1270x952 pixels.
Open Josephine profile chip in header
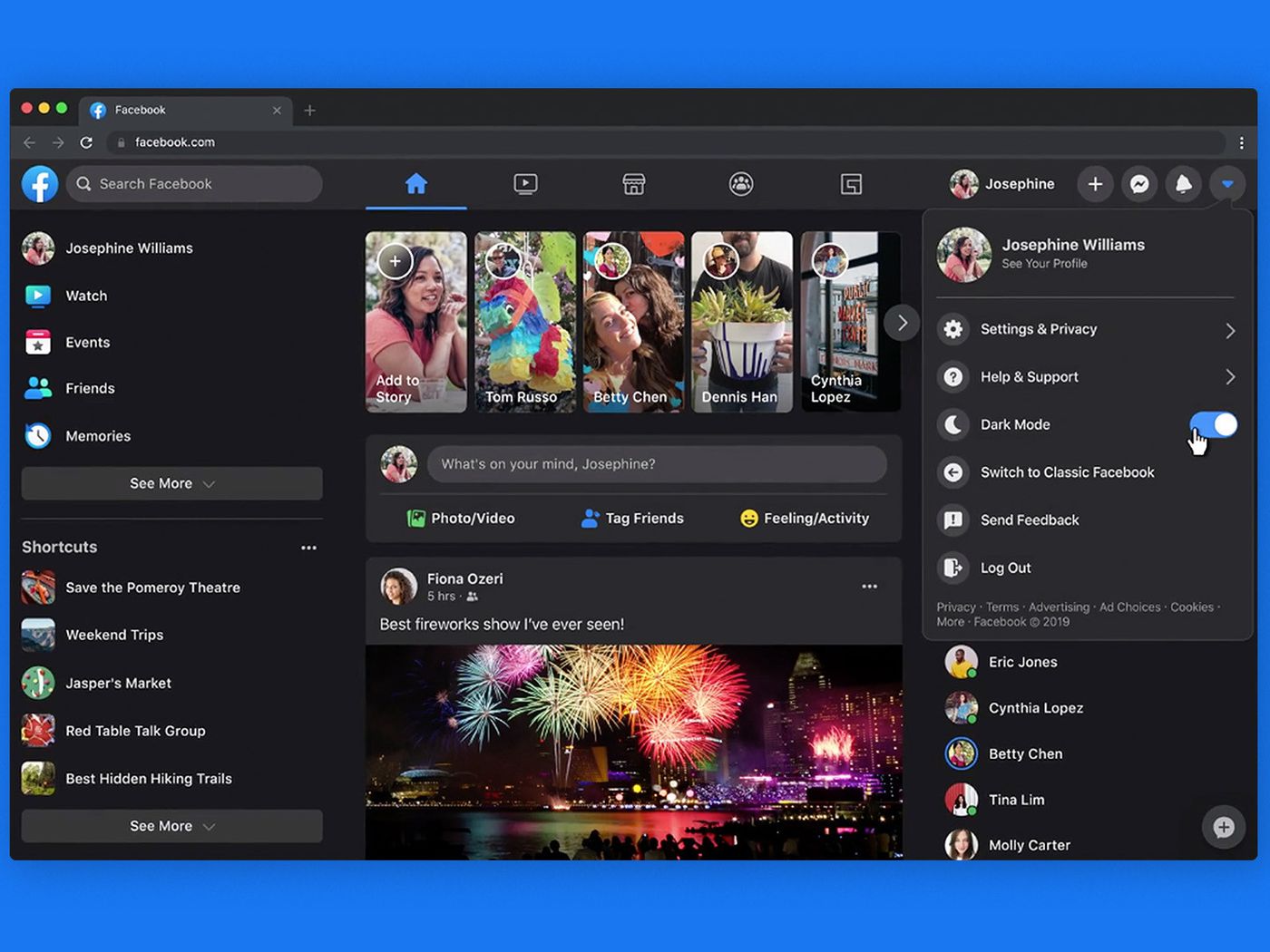[x=1002, y=184]
